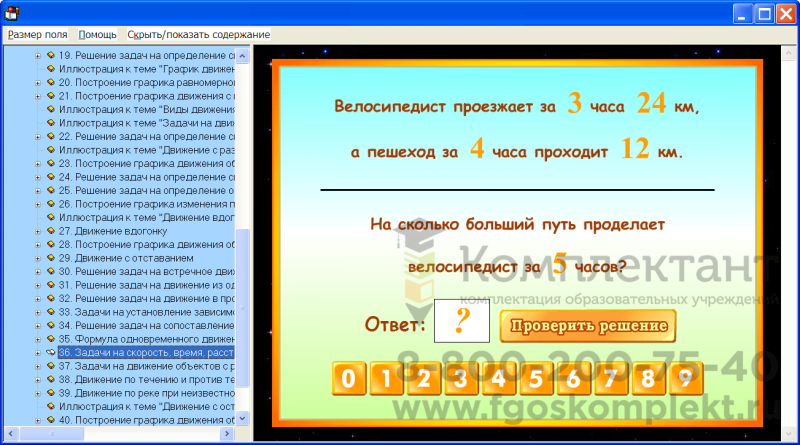Image resolution: width=800 pixels, height=445 pixels.
Task: Click icon of item 25. Решение задач
Action: (x=51, y=190)
